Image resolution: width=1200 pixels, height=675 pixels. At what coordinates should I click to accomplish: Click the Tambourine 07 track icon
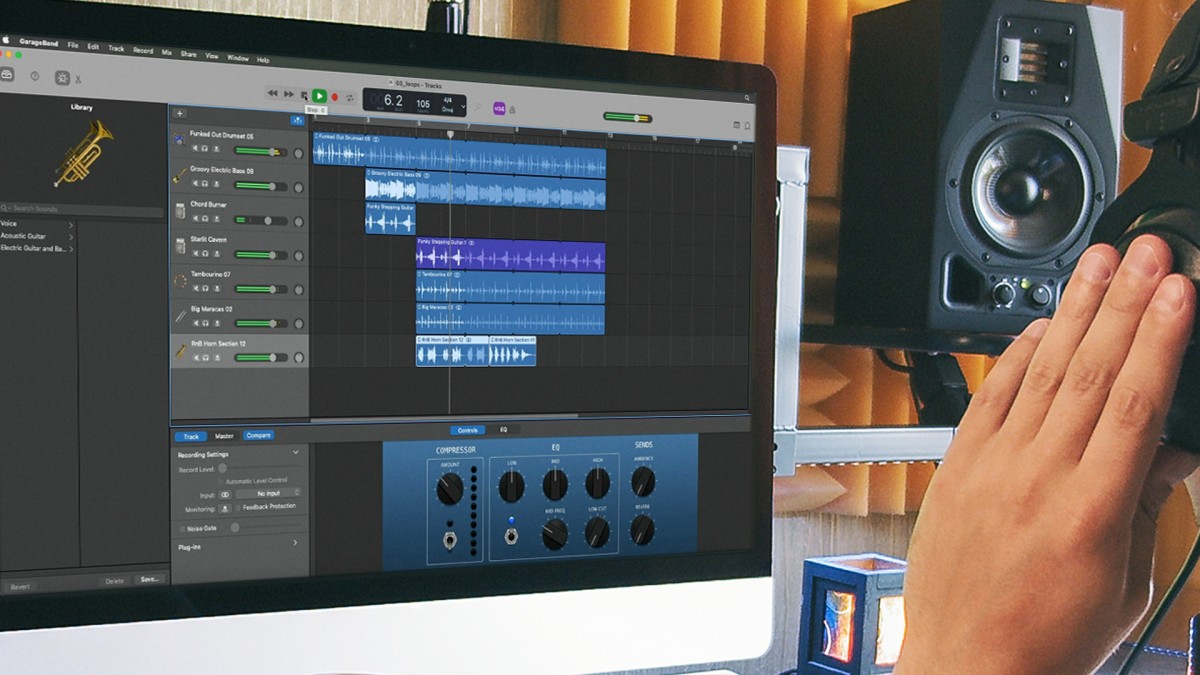click(x=180, y=281)
